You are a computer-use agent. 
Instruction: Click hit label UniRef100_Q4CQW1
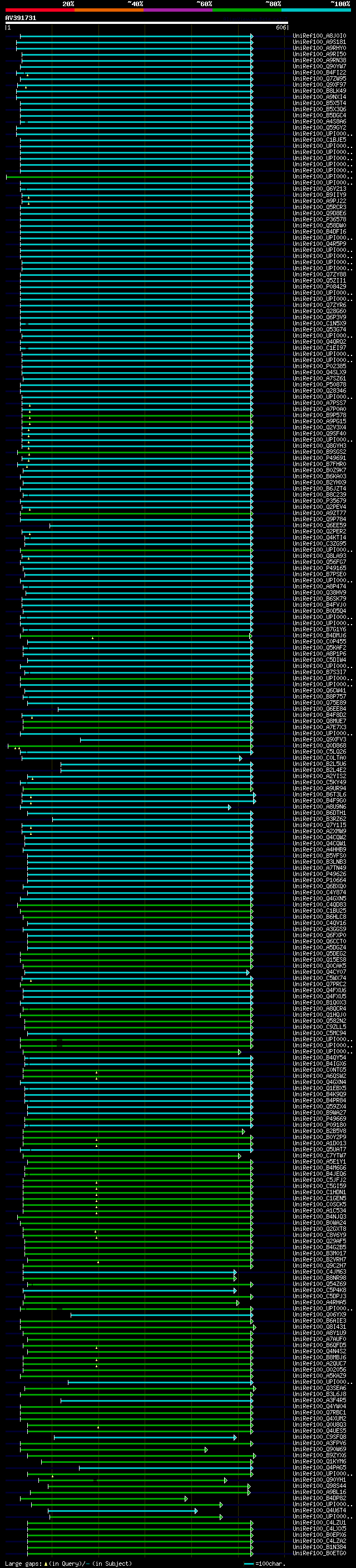coord(319,843)
